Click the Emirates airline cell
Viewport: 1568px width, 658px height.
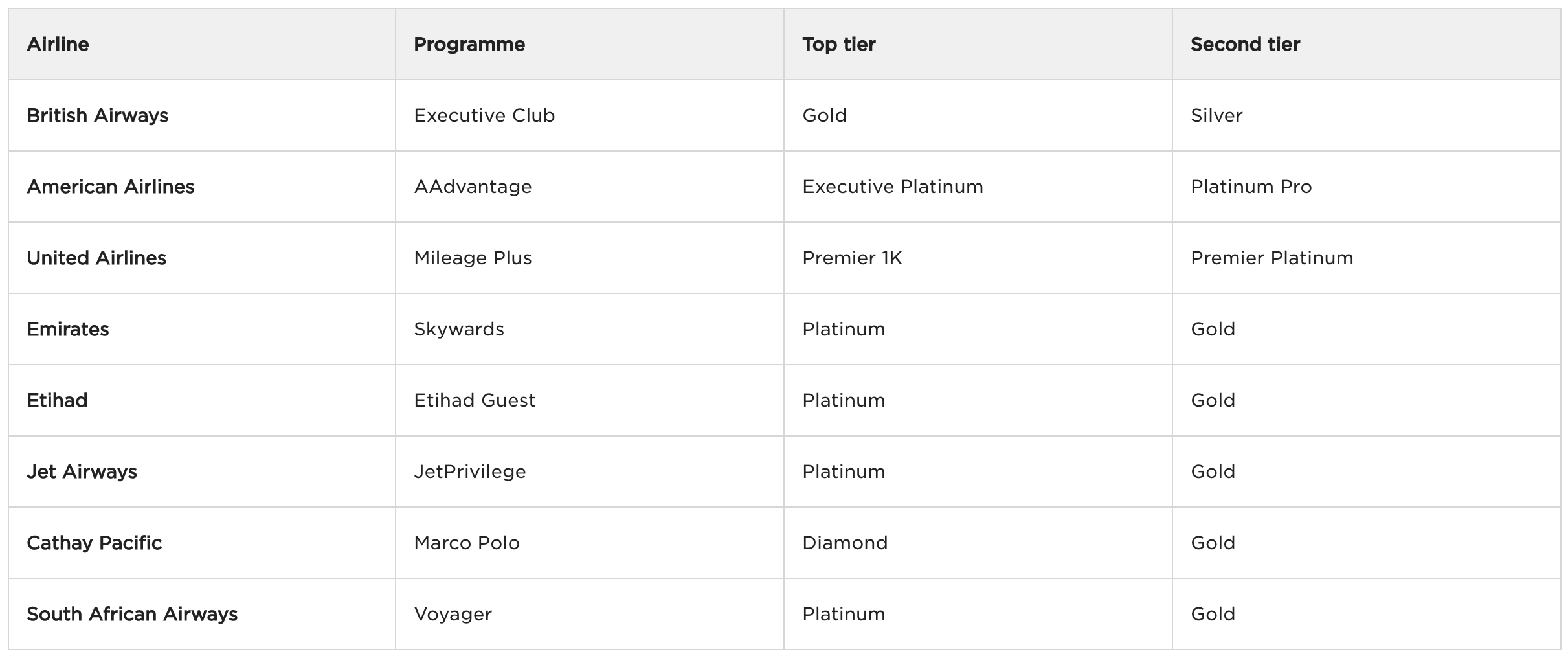[68, 329]
